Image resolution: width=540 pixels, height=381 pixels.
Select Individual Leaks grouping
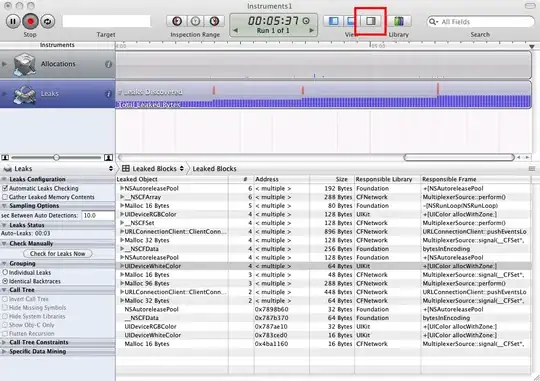[5, 272]
